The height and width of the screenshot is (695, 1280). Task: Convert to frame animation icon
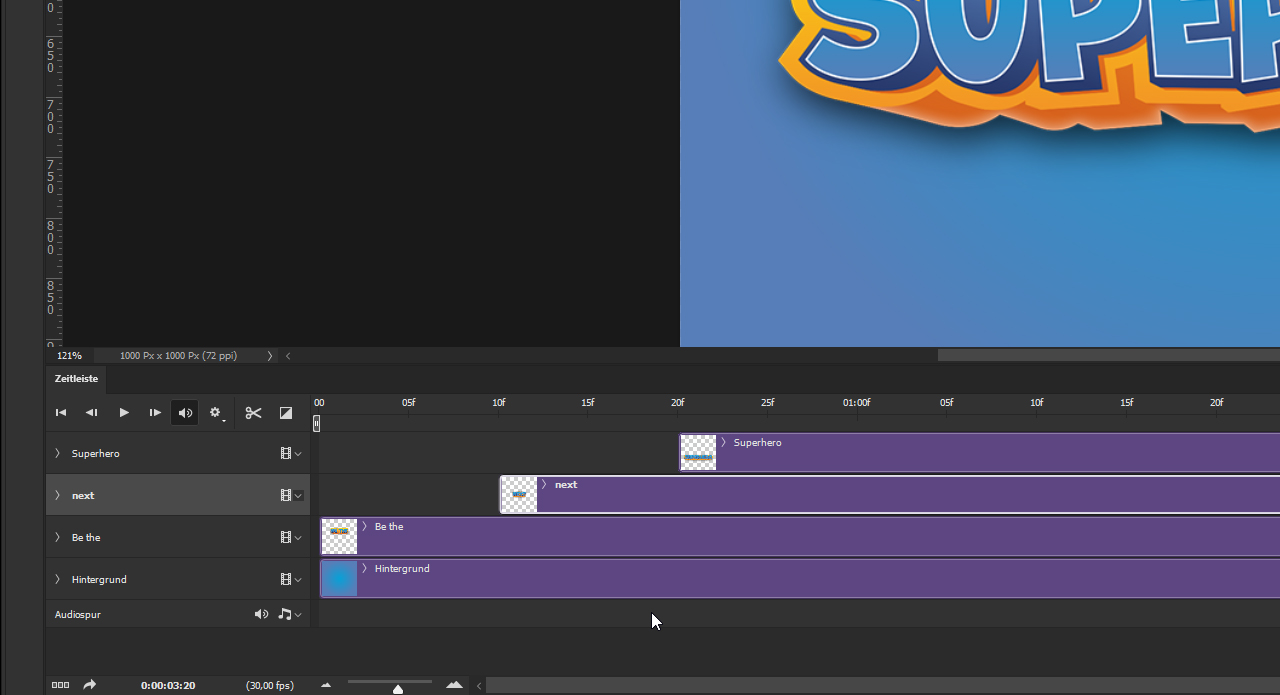pos(60,685)
